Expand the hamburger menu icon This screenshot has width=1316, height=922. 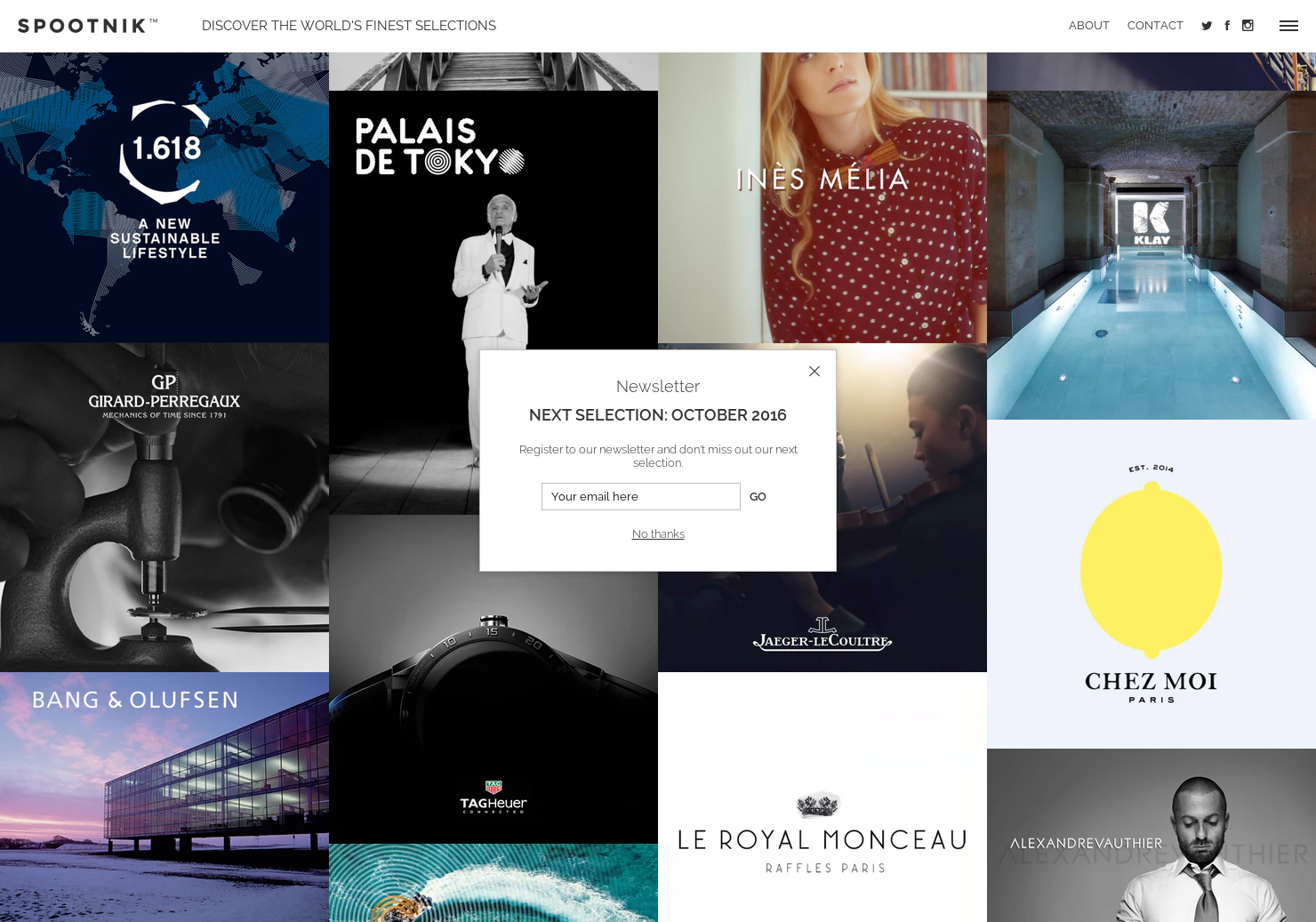pos(1288,26)
